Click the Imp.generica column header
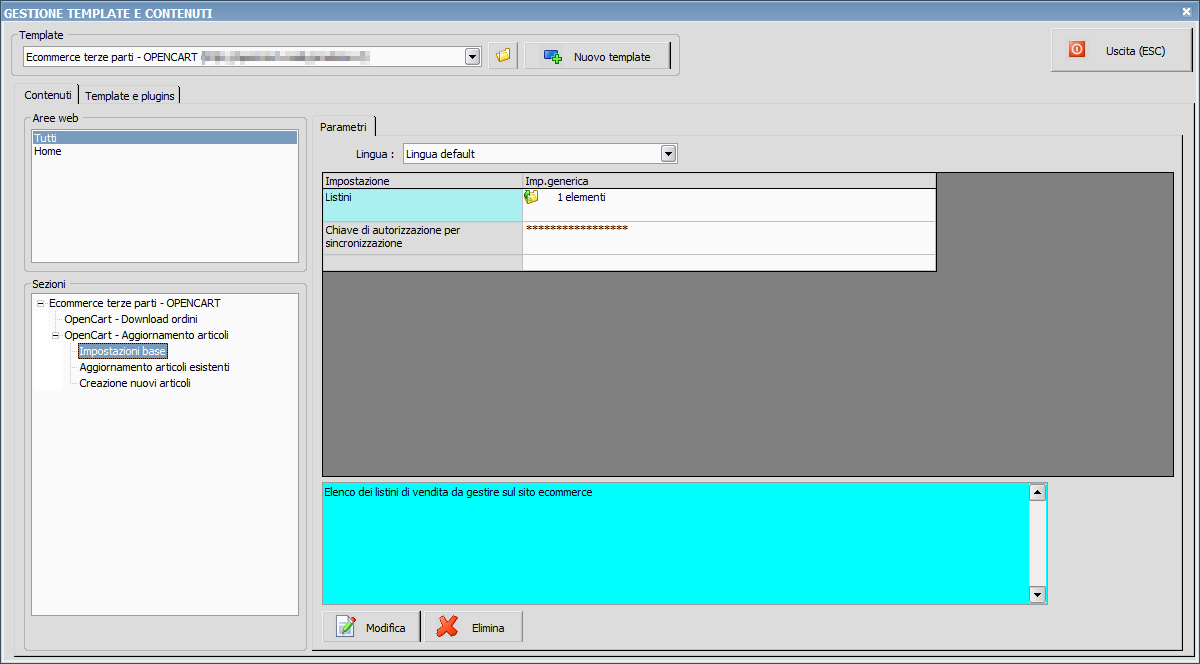This screenshot has height=664, width=1200. (729, 181)
